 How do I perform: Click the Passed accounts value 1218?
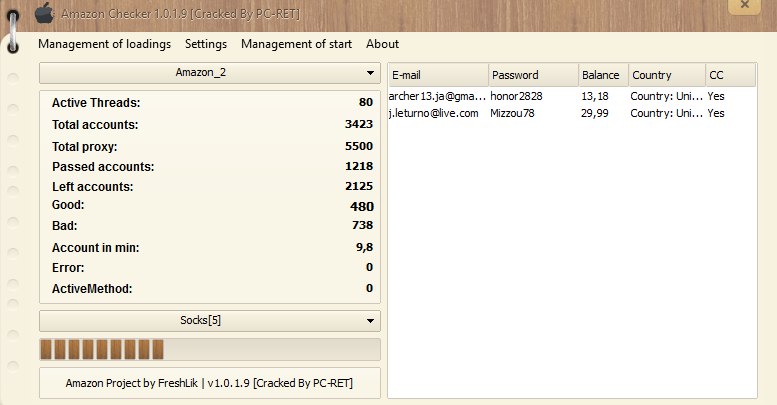click(359, 167)
